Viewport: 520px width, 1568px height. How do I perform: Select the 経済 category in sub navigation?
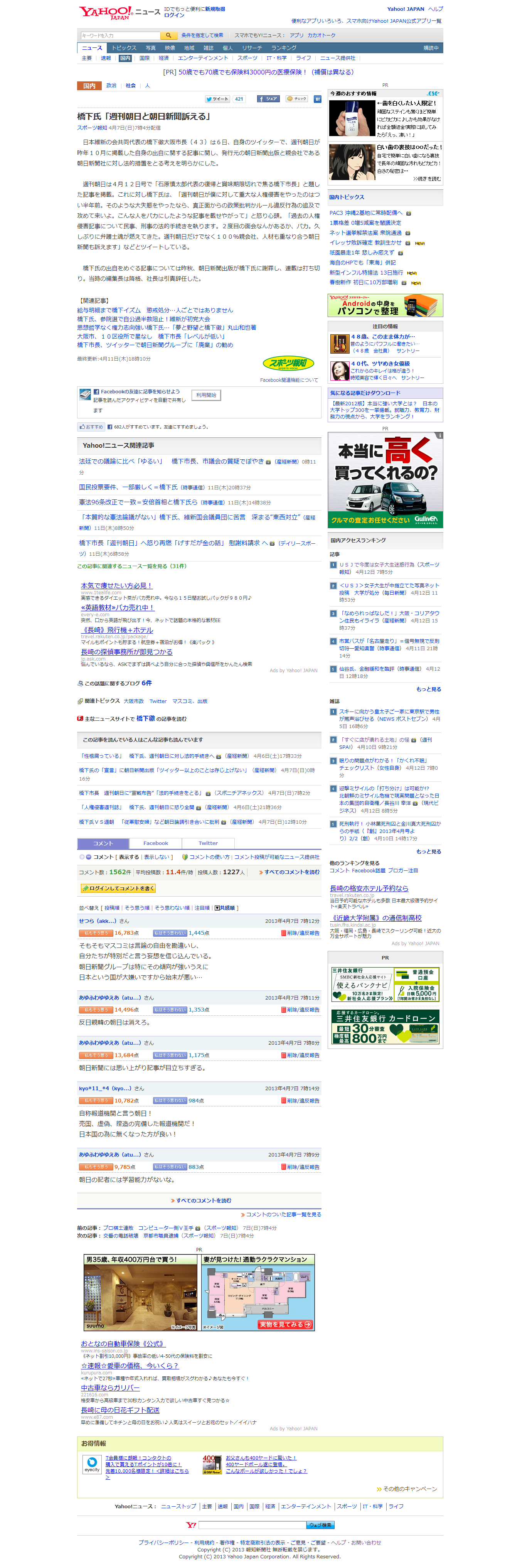tap(163, 58)
